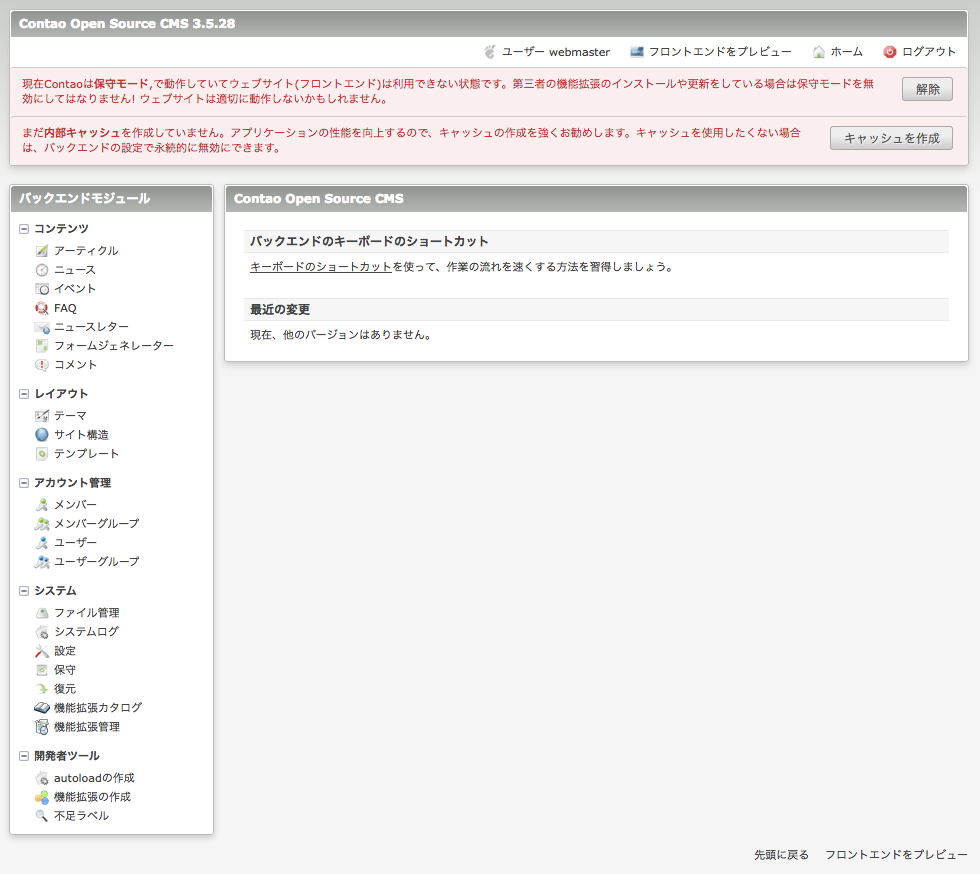
Task: Open the システムログ module
Action: (x=86, y=632)
